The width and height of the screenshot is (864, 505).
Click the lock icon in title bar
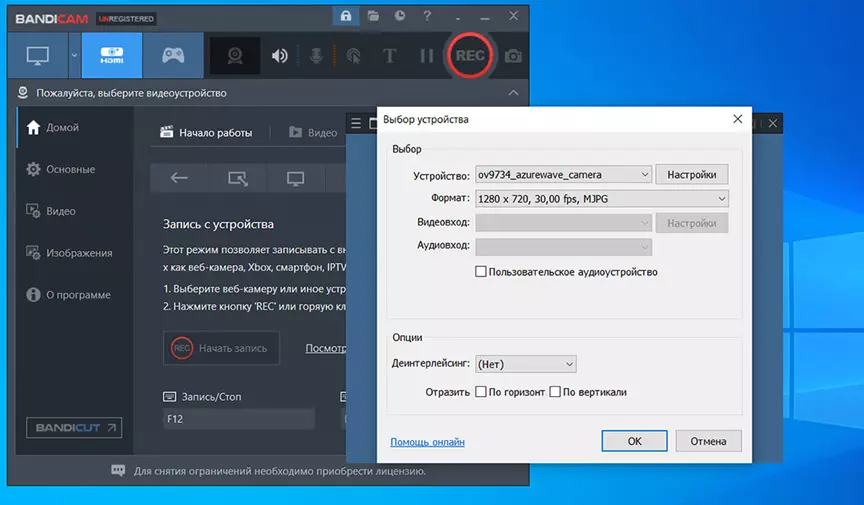tap(346, 16)
